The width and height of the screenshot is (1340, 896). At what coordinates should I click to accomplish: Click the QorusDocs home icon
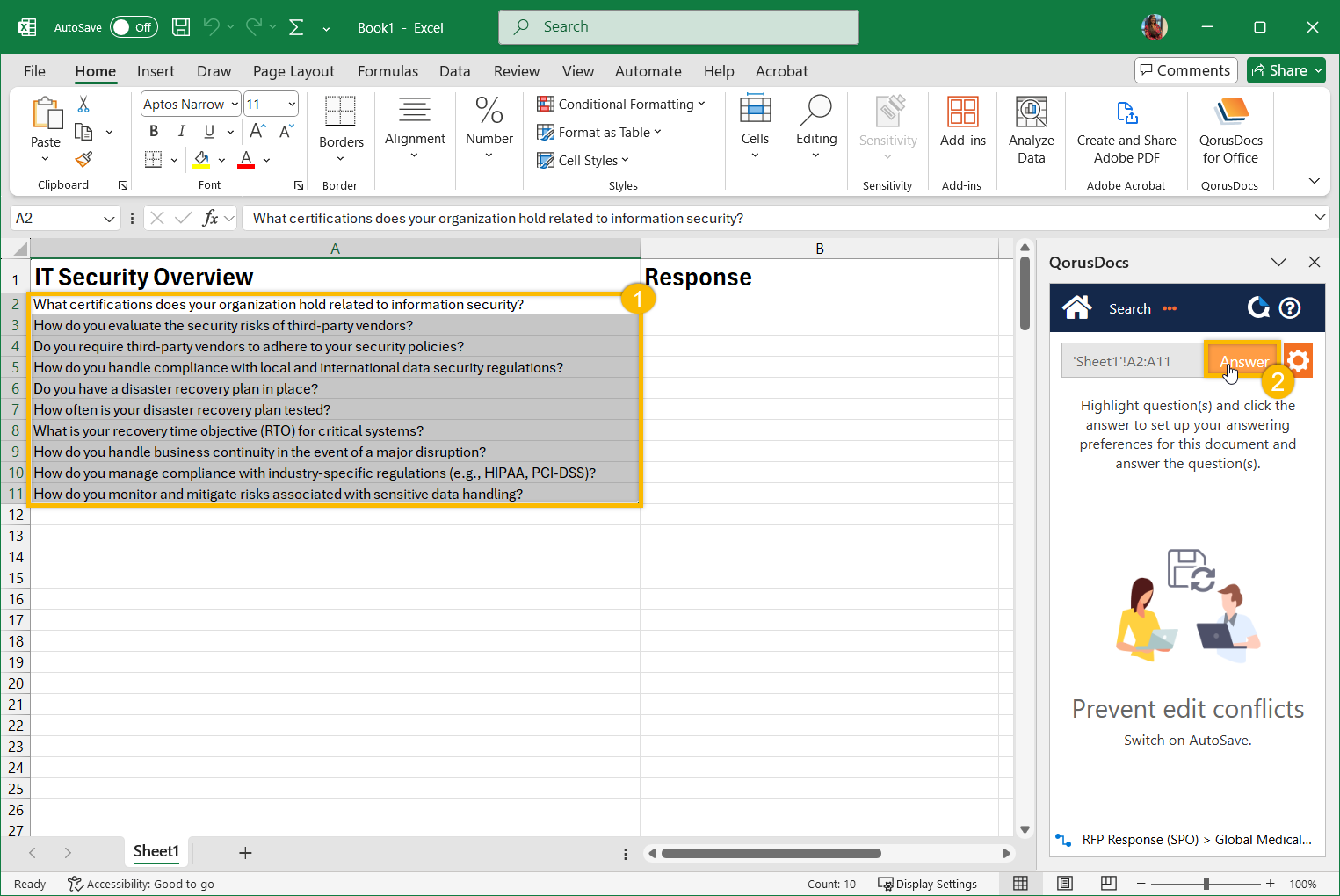tap(1076, 307)
